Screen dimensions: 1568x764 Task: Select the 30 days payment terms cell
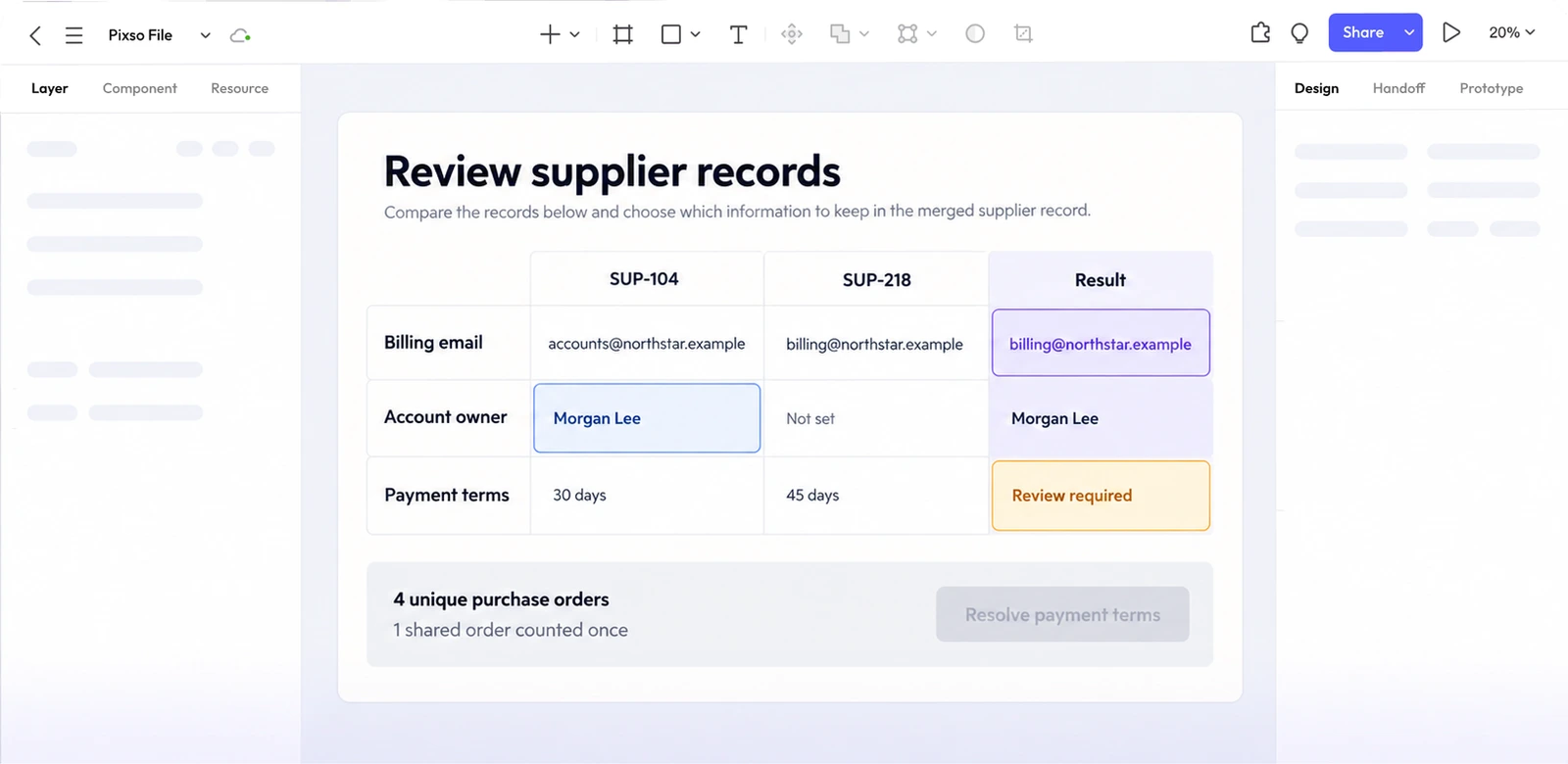pos(647,496)
